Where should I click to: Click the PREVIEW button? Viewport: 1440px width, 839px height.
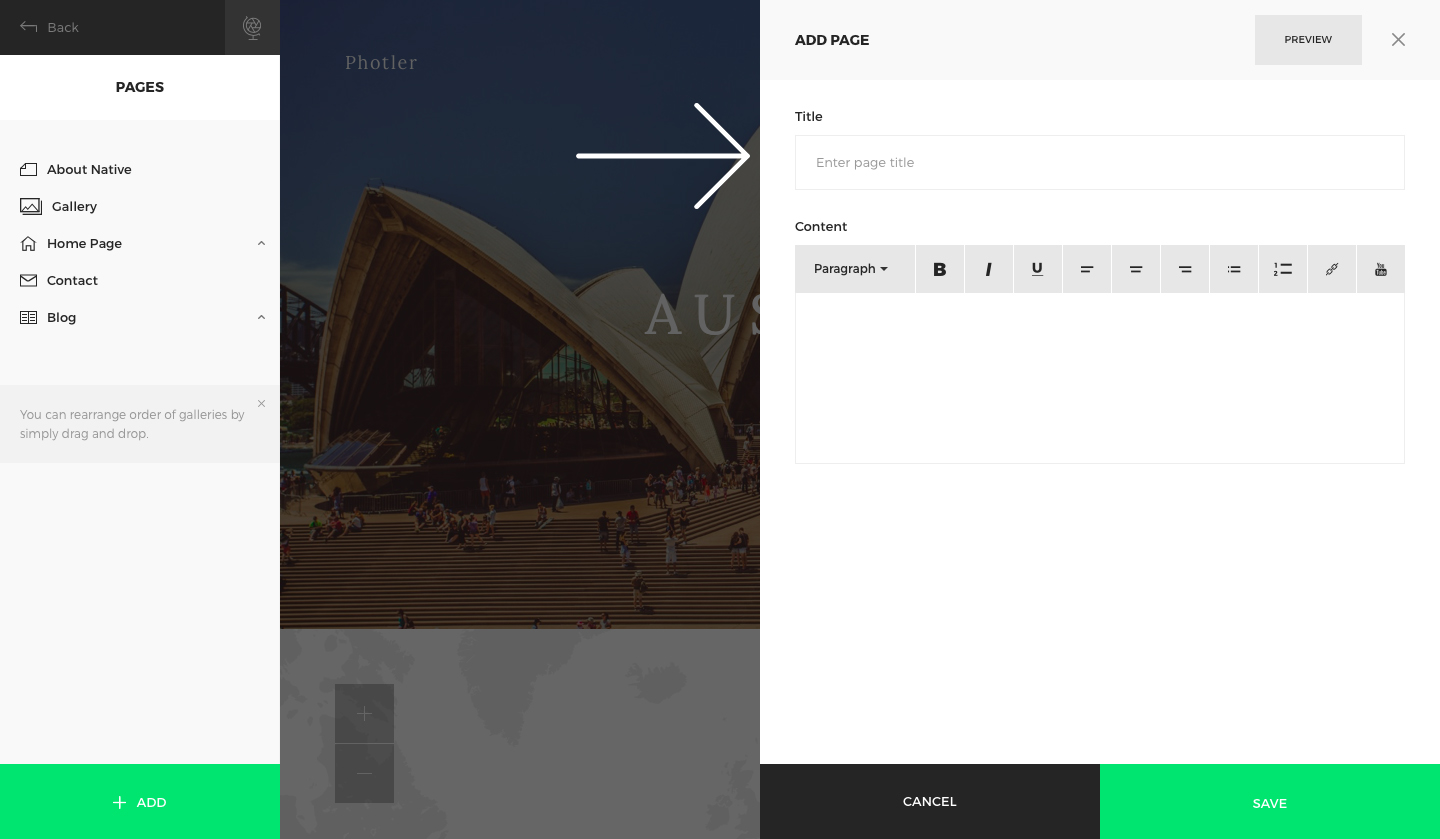(1308, 40)
